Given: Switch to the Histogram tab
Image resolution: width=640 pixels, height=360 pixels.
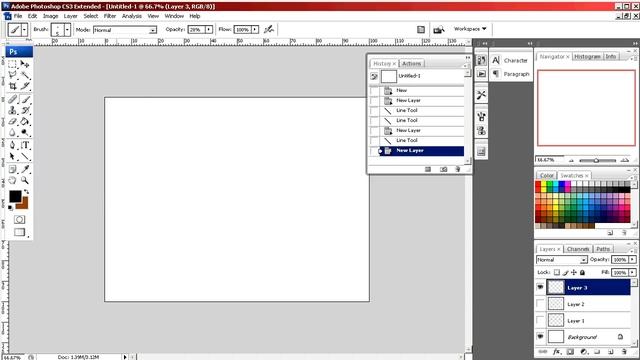Looking at the screenshot, I should [x=587, y=56].
